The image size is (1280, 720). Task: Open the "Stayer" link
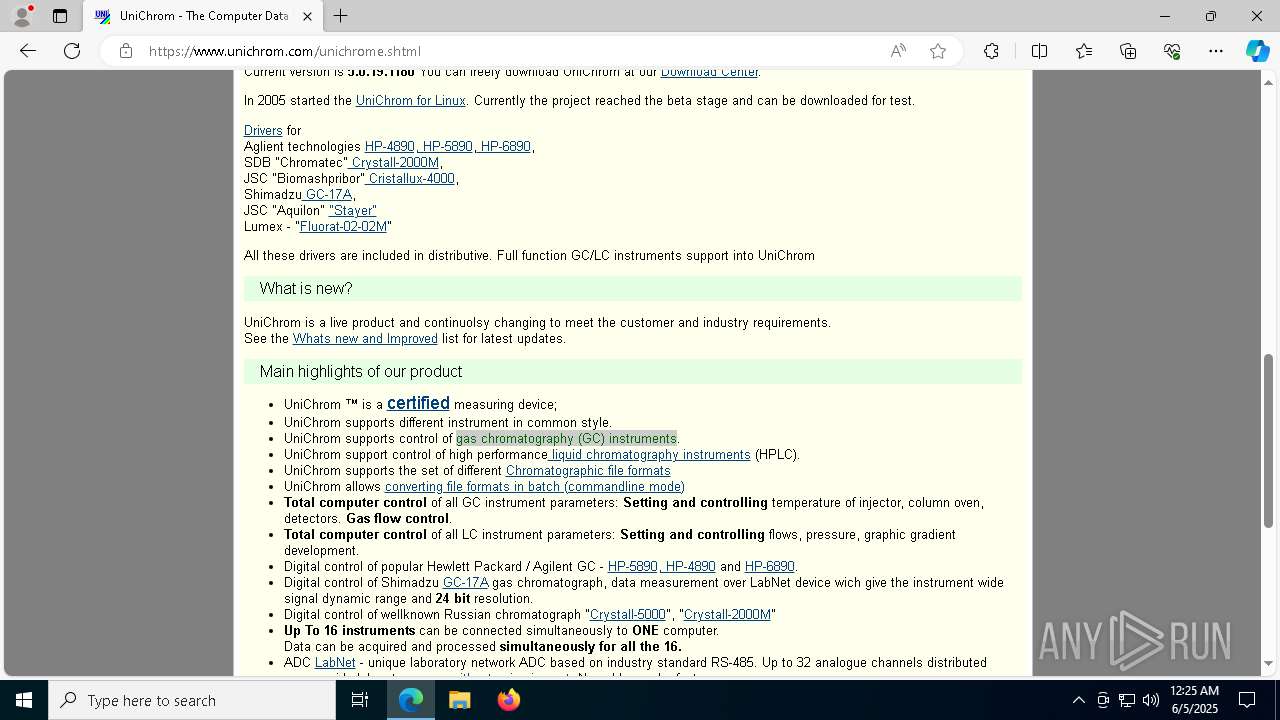(x=352, y=211)
